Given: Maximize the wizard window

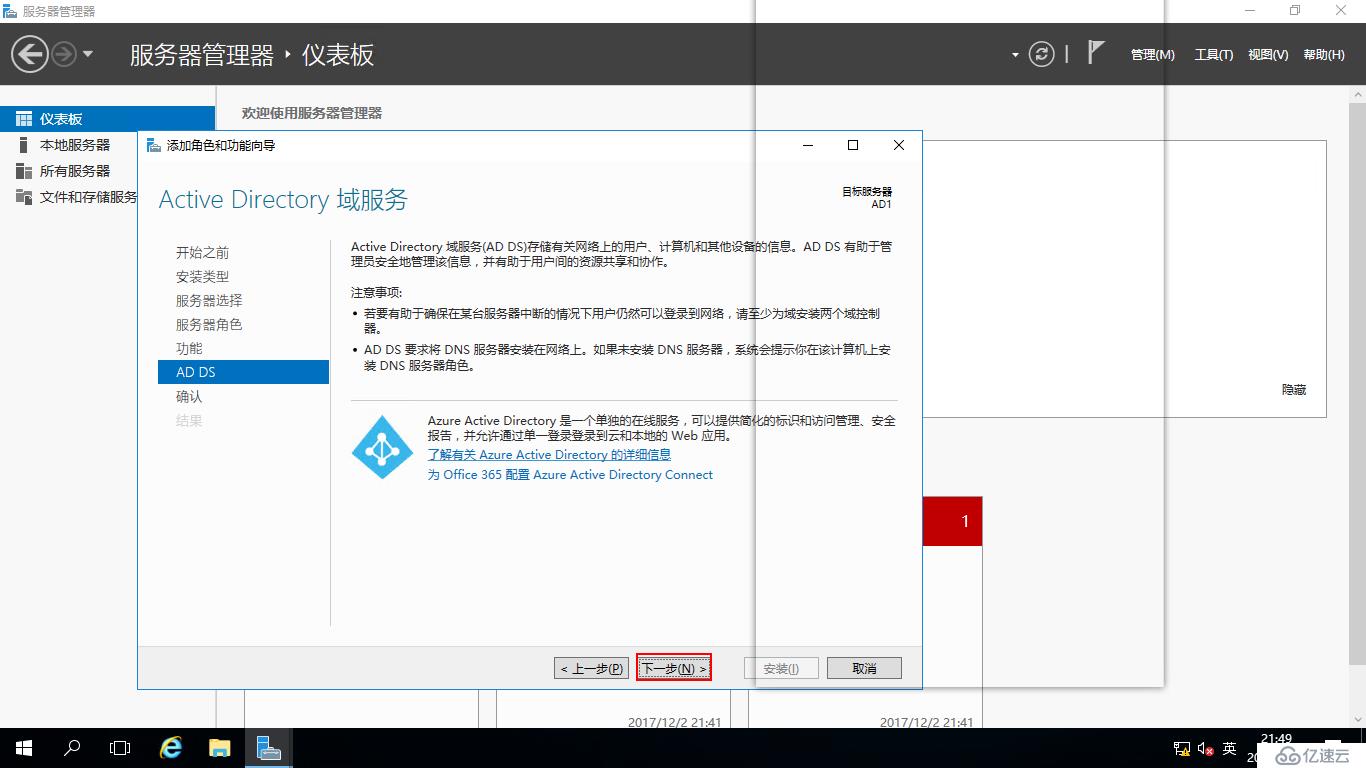Looking at the screenshot, I should click(853, 145).
